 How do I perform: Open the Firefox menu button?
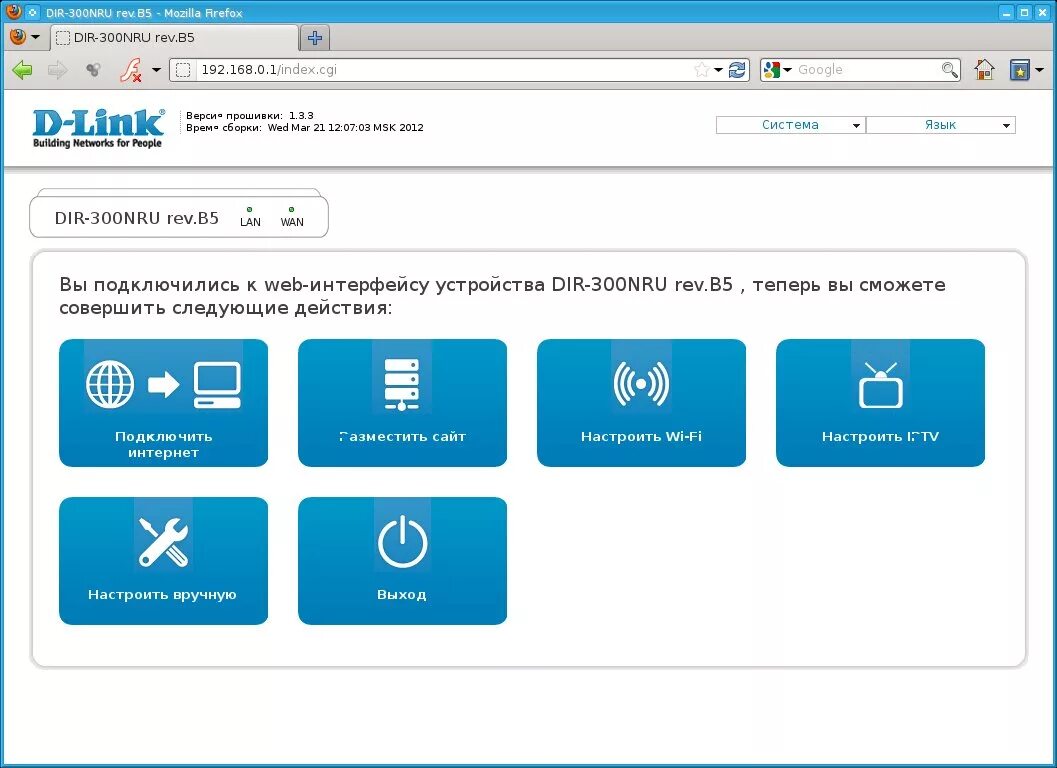[x=24, y=37]
